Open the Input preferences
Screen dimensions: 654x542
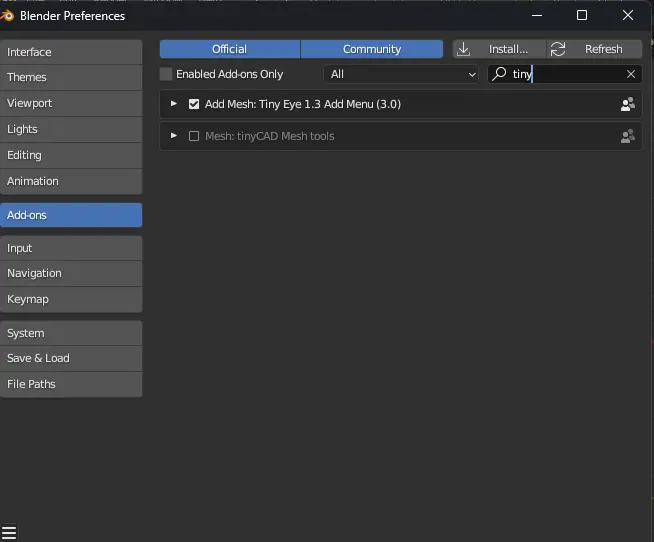tap(71, 248)
